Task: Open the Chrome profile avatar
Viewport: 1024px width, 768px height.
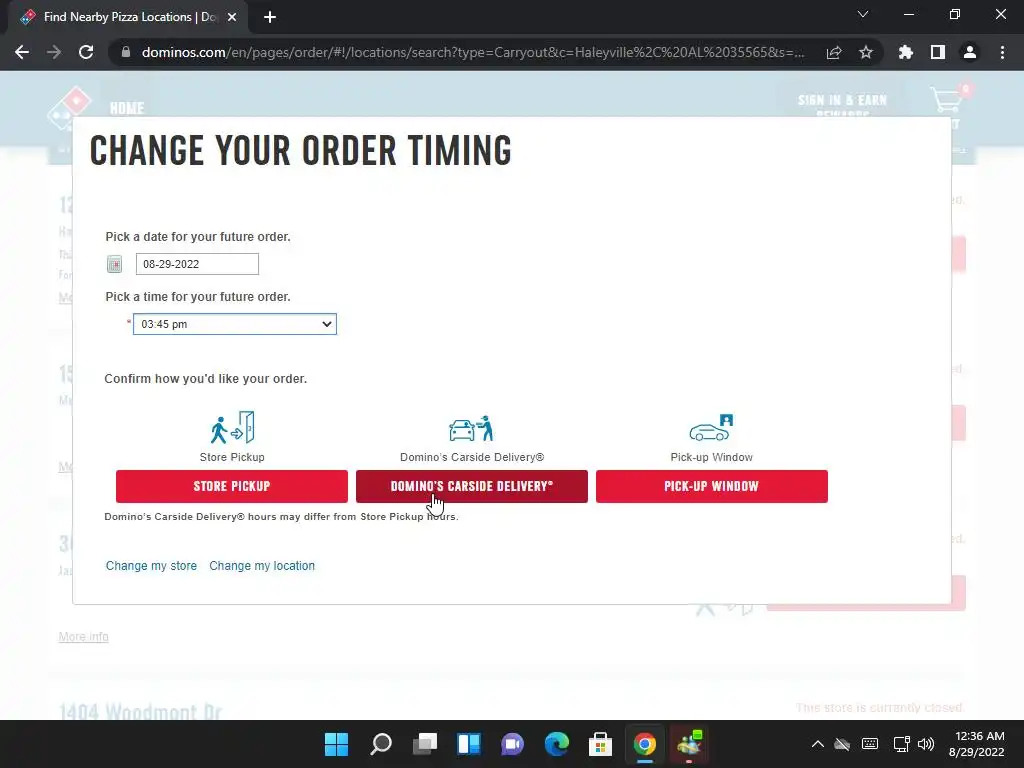Action: point(970,52)
